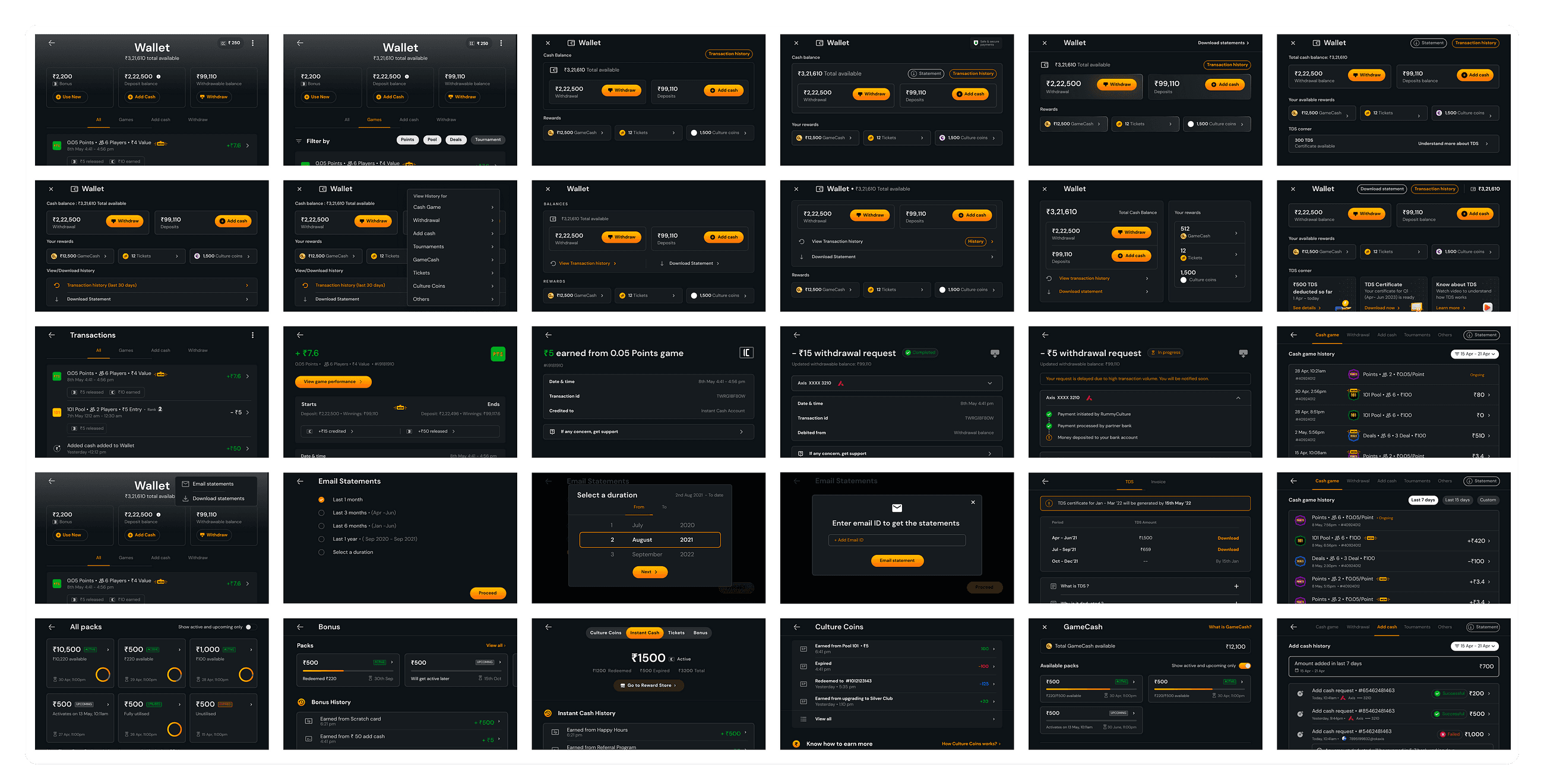The image size is (1544, 784).
Task: Close the GameCash screen with the X icon
Action: [x=1045, y=627]
